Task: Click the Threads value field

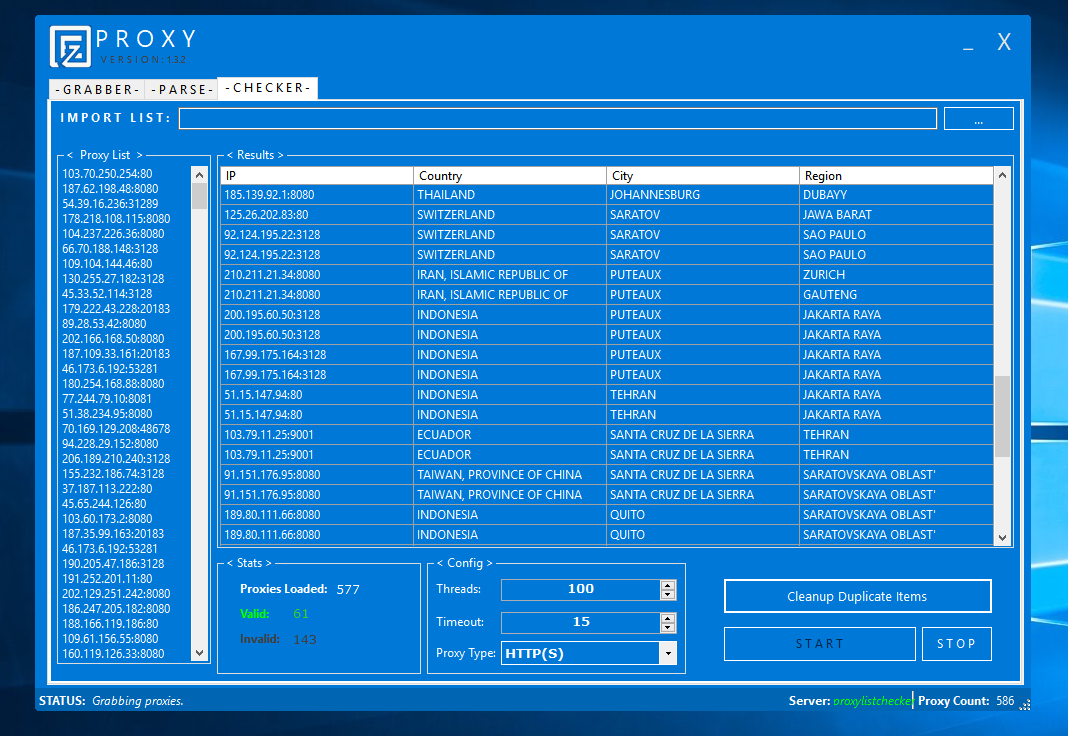Action: click(580, 589)
